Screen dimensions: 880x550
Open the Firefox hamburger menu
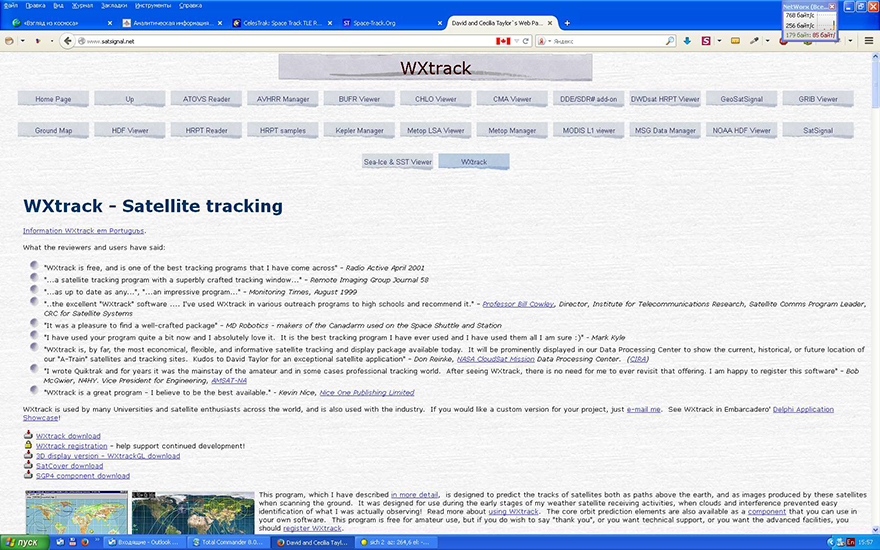pyautogui.click(x=869, y=41)
